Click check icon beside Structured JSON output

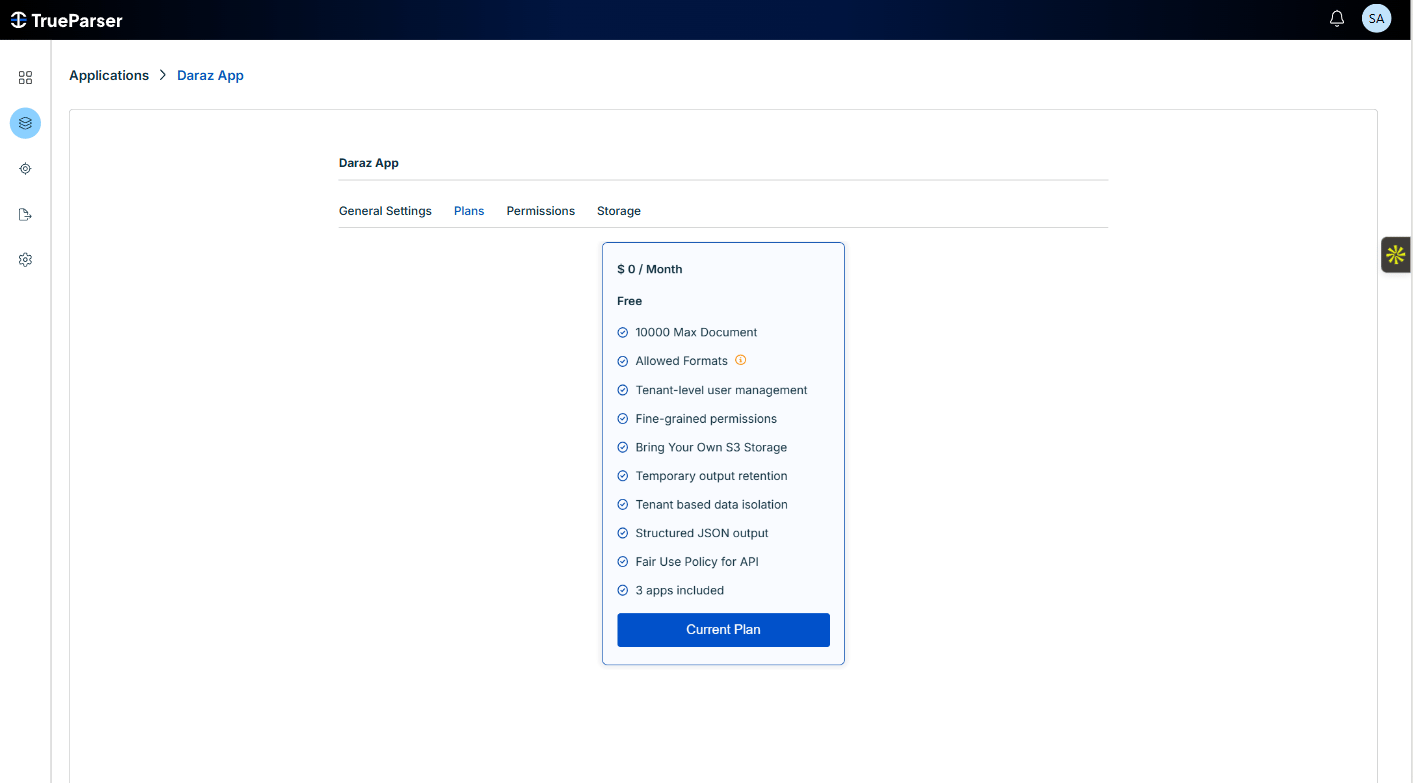[623, 533]
